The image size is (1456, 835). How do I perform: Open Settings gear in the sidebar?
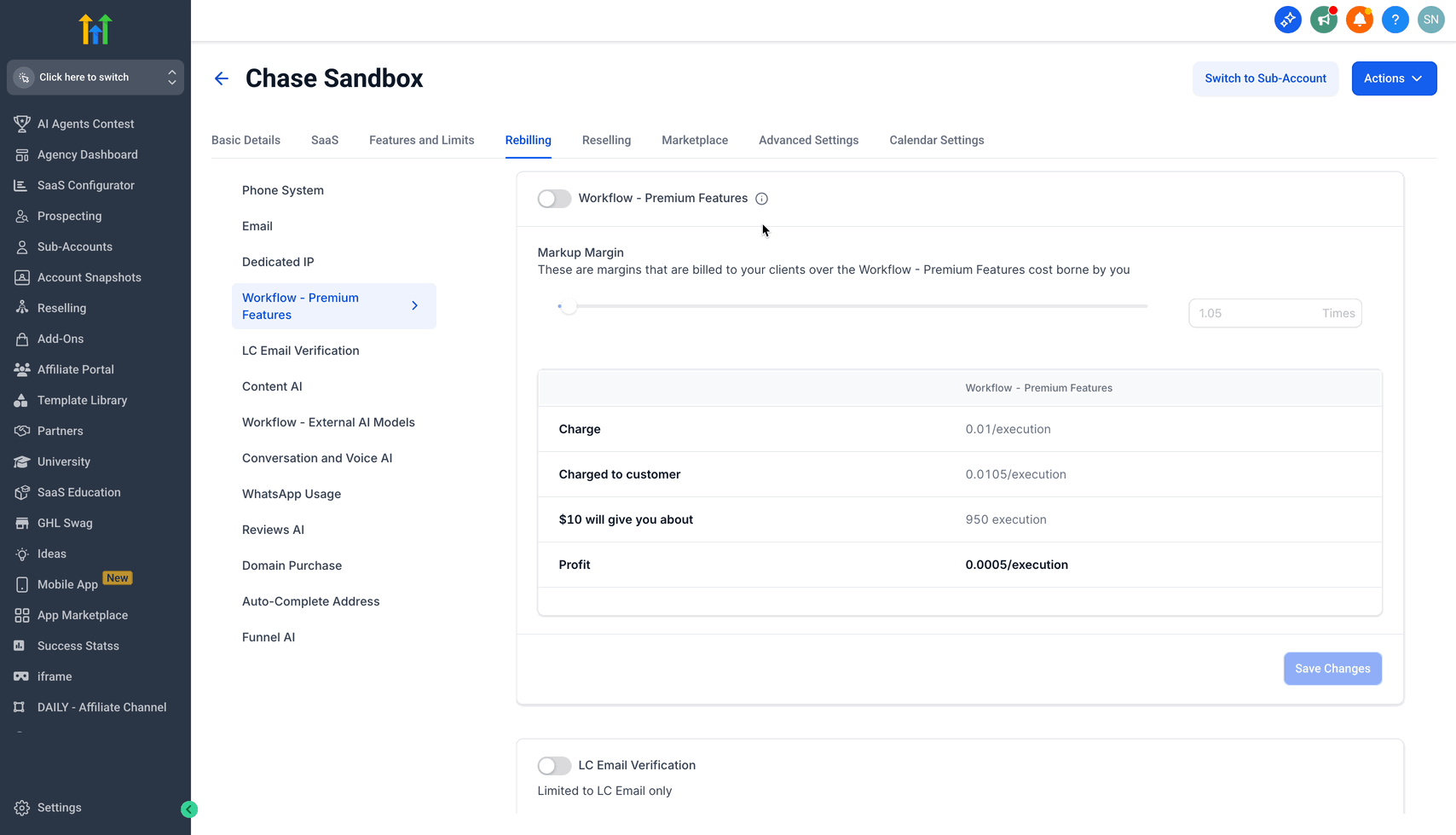[23, 808]
